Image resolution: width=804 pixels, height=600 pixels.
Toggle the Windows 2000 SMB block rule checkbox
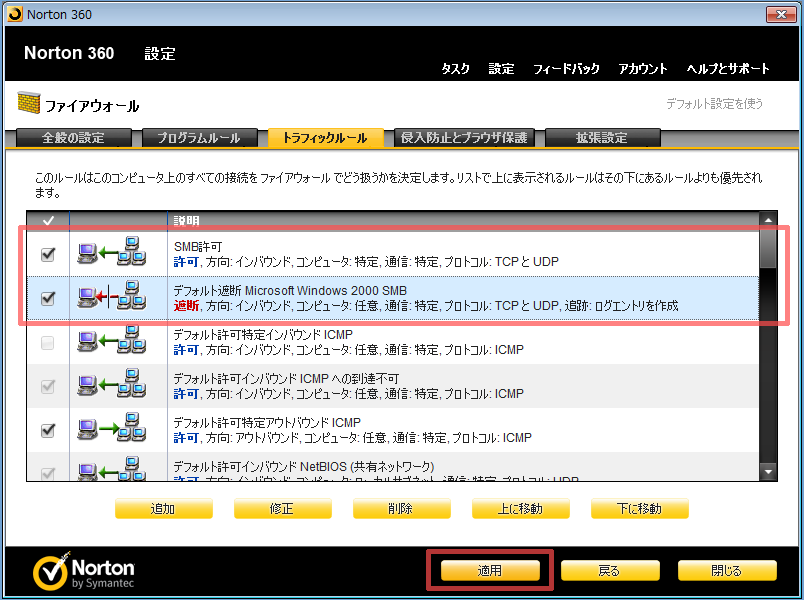(48, 298)
